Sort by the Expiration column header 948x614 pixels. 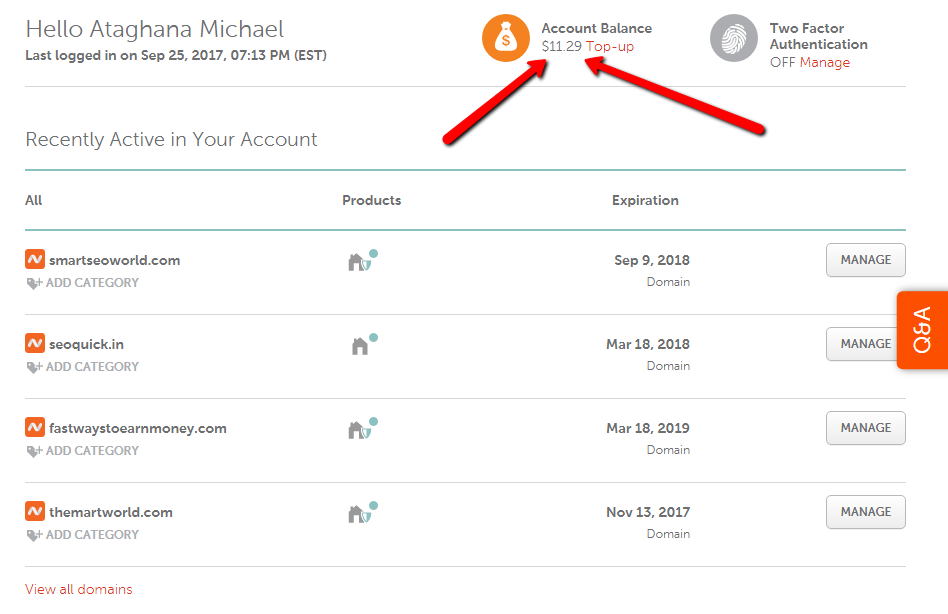click(x=645, y=200)
